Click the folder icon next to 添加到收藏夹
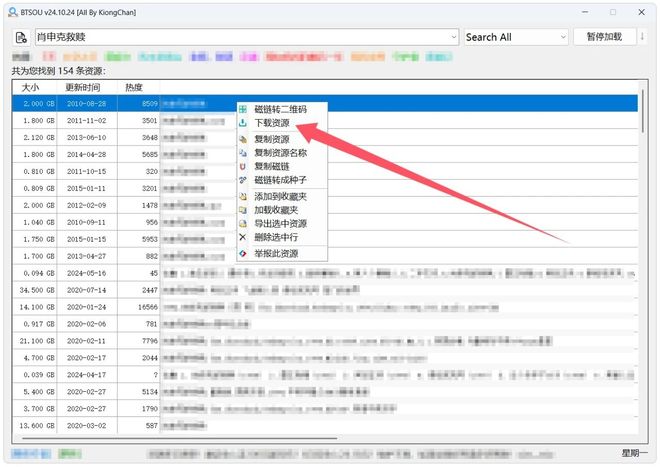Viewport: 660px width, 467px height. tap(243, 197)
